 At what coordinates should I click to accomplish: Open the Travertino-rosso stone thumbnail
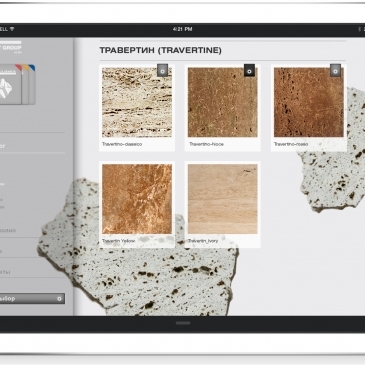coord(309,102)
